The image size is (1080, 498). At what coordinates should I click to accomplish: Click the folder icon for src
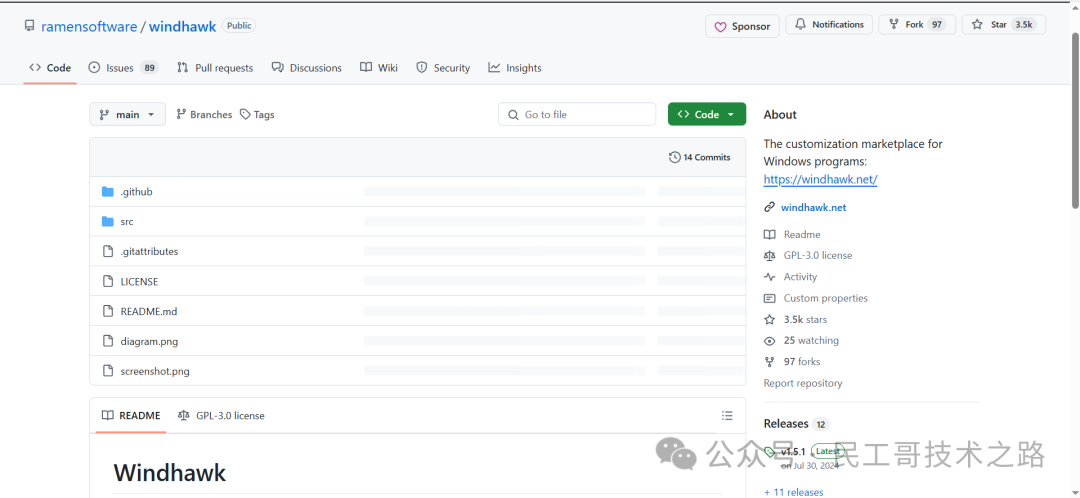107,221
